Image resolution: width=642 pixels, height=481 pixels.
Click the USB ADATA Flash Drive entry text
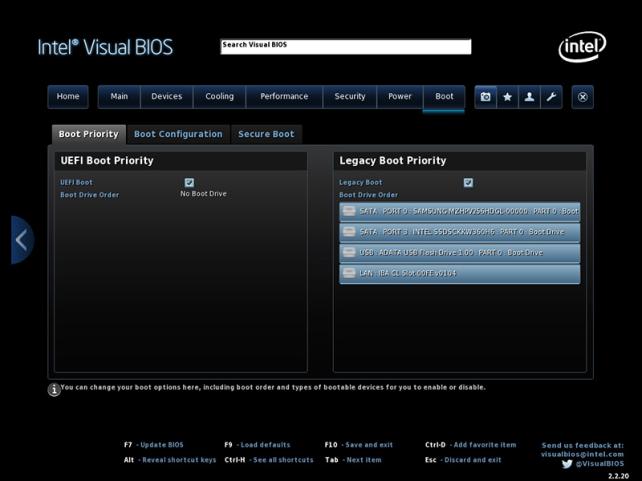[451, 253]
